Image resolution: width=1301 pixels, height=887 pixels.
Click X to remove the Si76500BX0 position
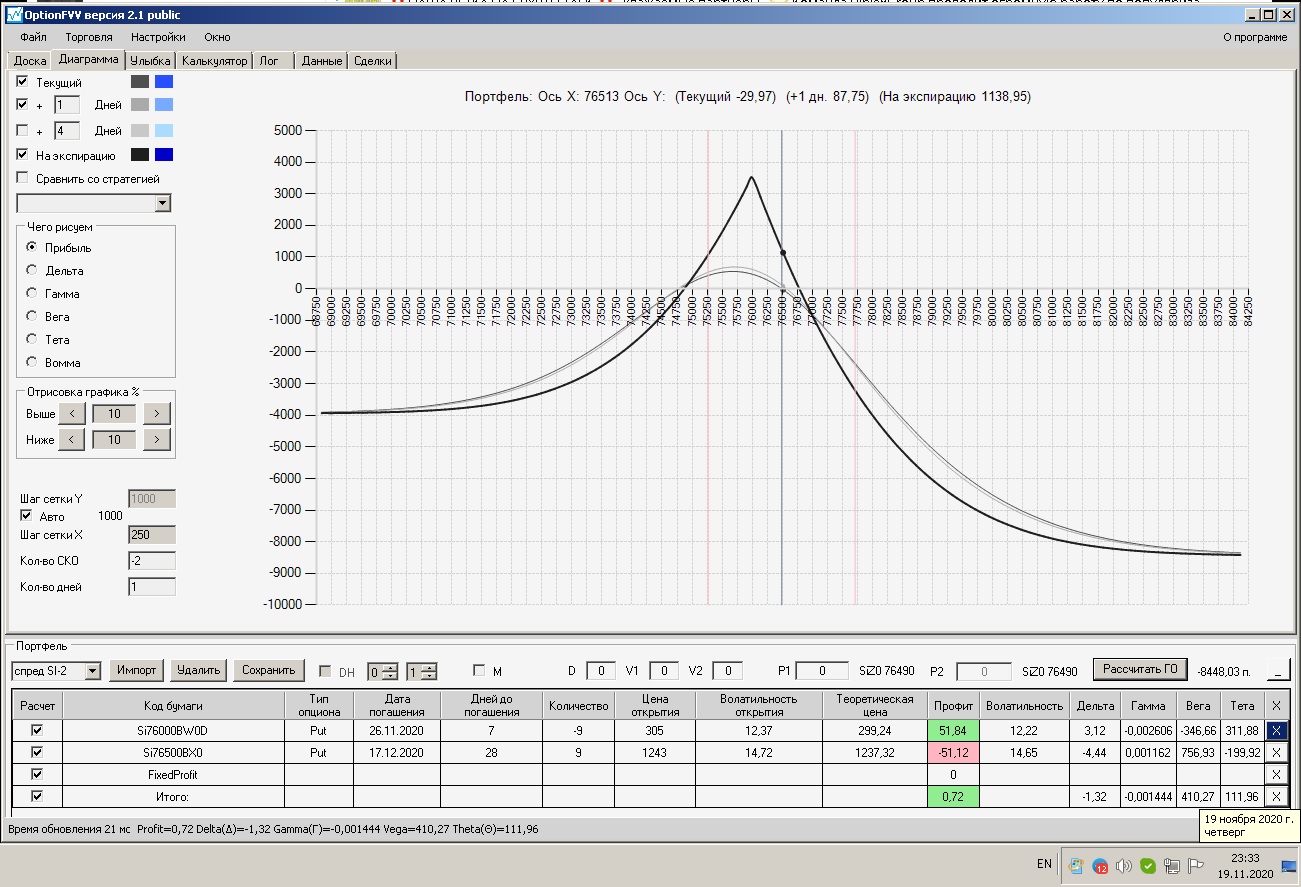point(1276,752)
